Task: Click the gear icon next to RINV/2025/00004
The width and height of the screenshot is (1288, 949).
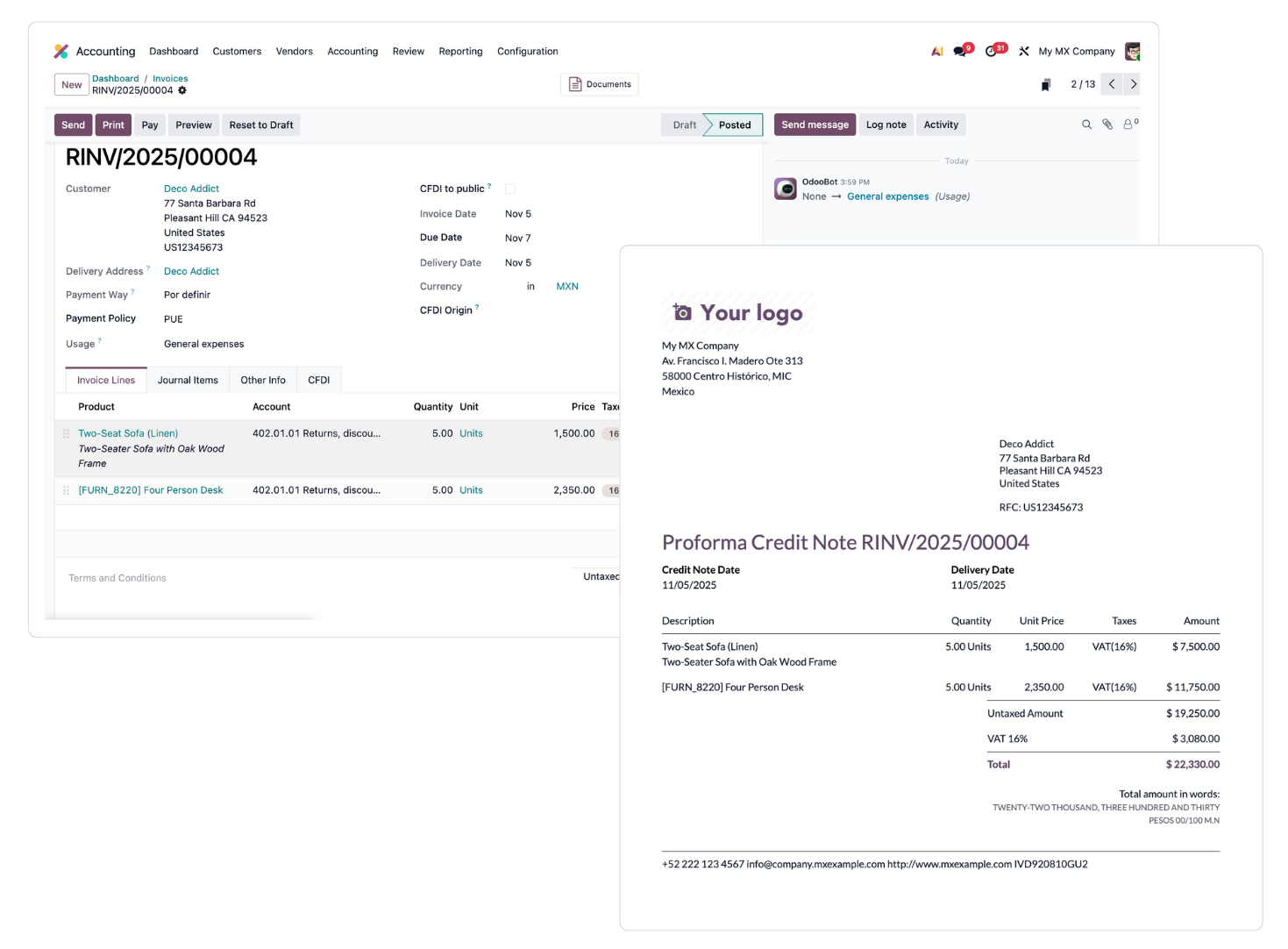Action: coord(181,90)
